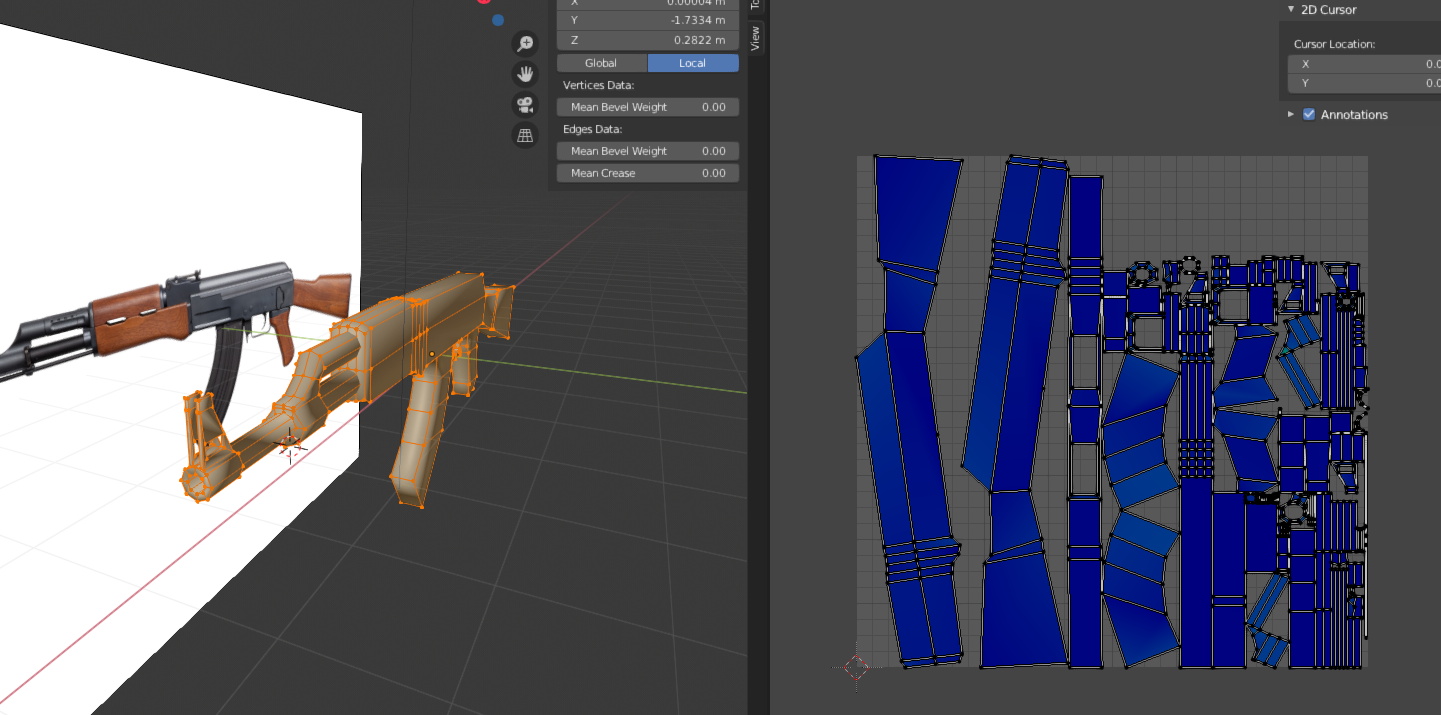Switch perspective/orthographic with grid icon
Screen dimensions: 1441x715
point(525,135)
